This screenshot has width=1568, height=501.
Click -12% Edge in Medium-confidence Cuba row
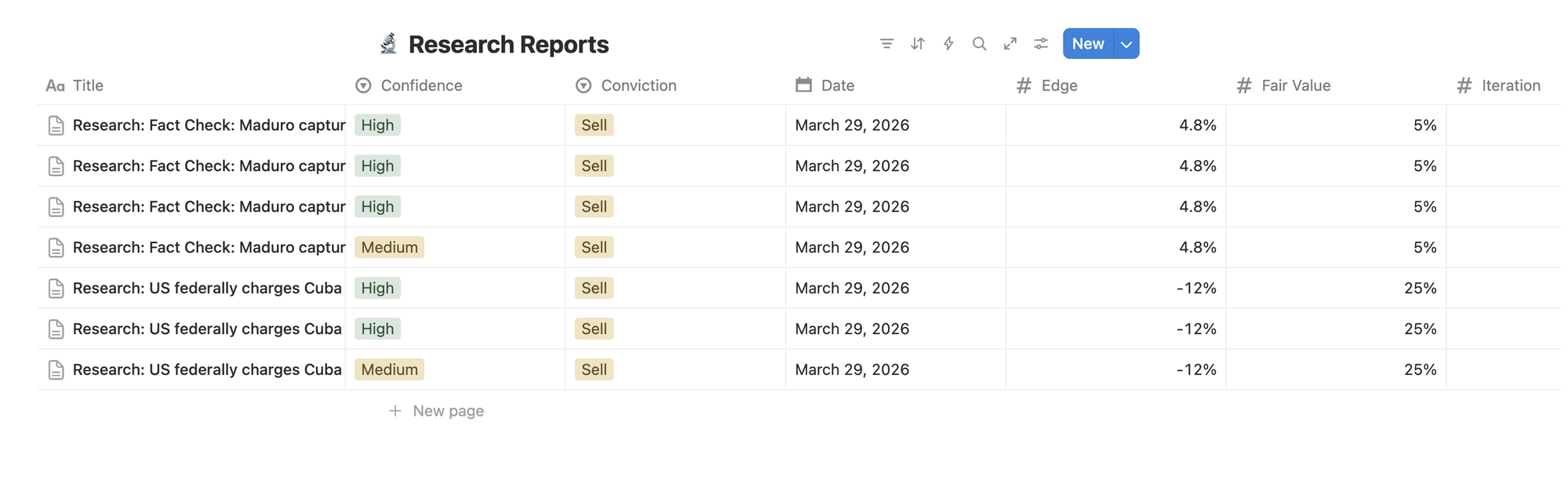(1196, 370)
